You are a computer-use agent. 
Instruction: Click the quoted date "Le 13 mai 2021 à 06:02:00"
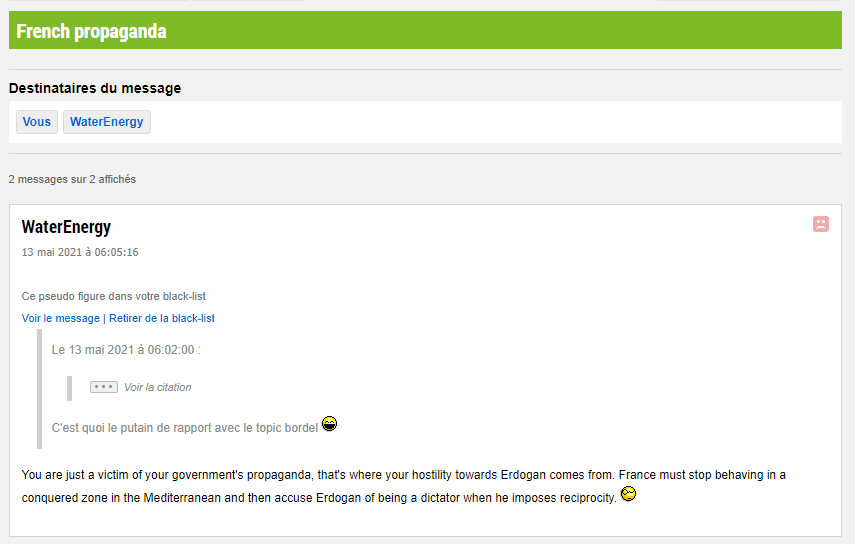click(125, 350)
